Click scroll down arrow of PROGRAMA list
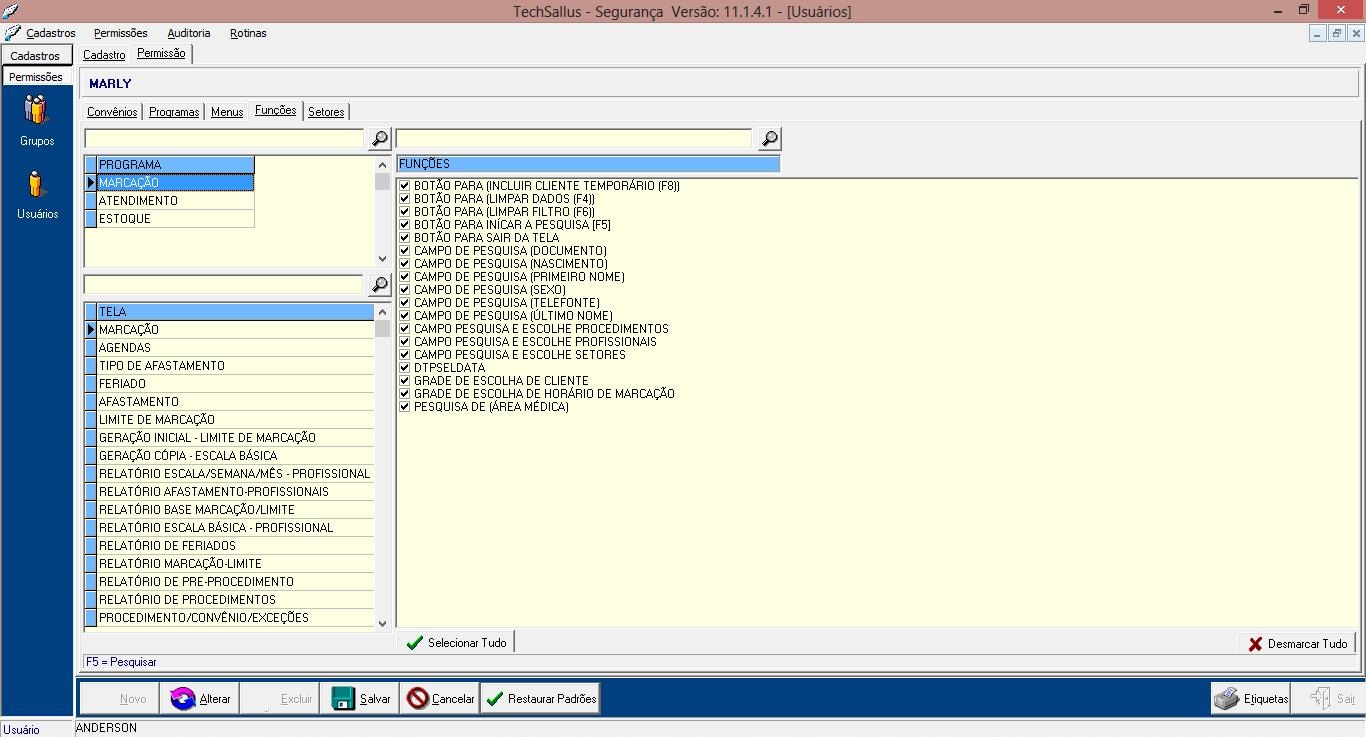 tap(382, 259)
